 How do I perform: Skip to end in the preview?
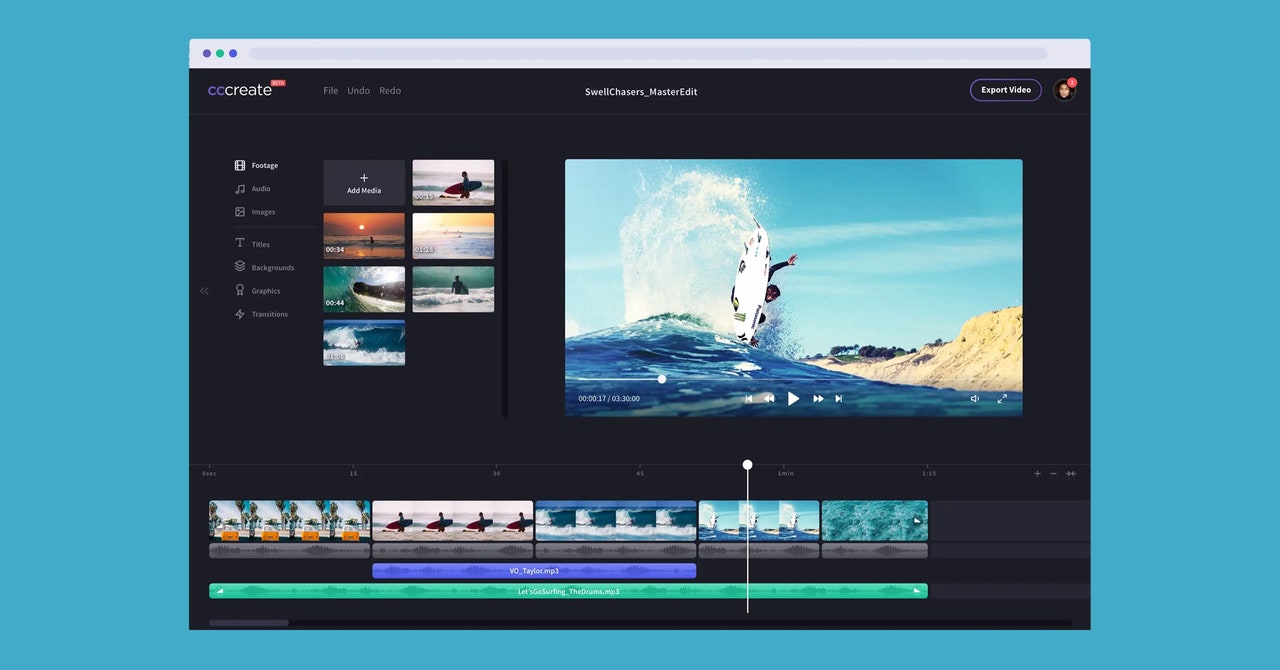pos(839,398)
